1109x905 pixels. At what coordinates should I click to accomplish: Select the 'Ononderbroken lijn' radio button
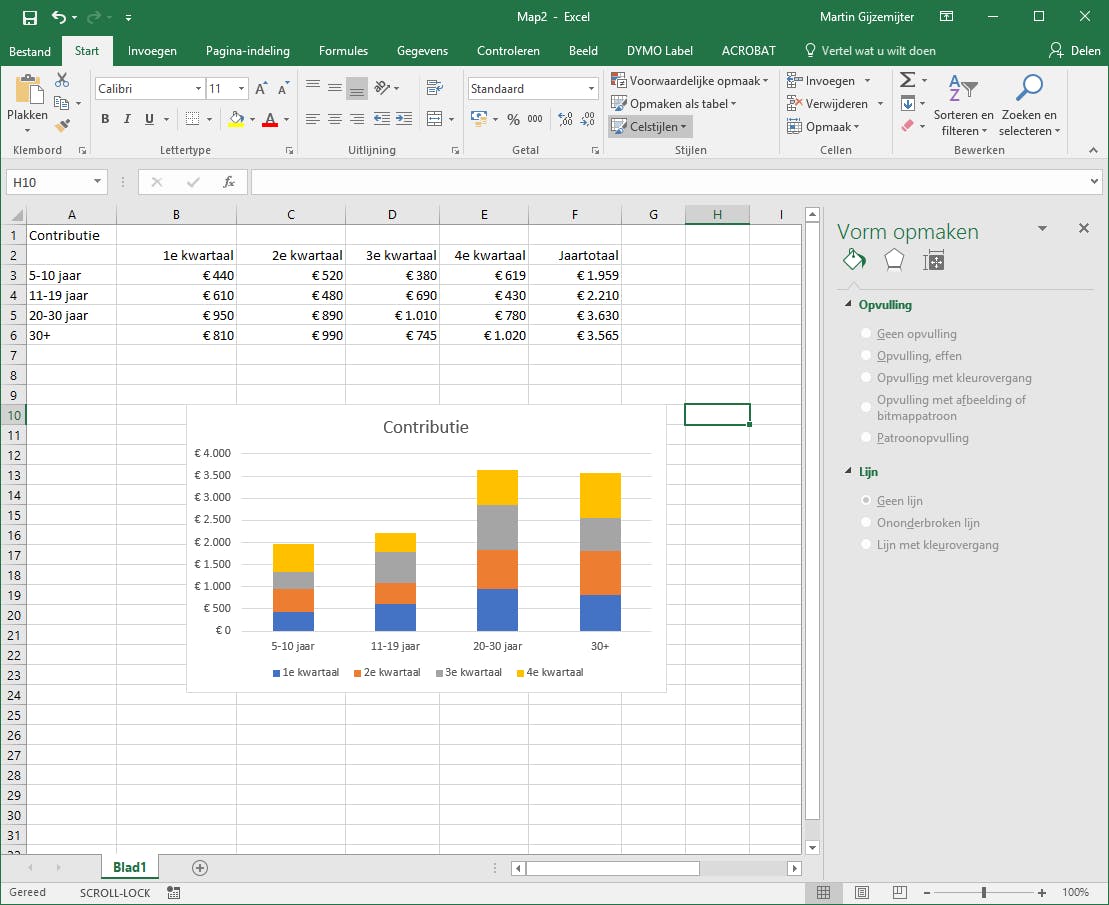coord(866,523)
